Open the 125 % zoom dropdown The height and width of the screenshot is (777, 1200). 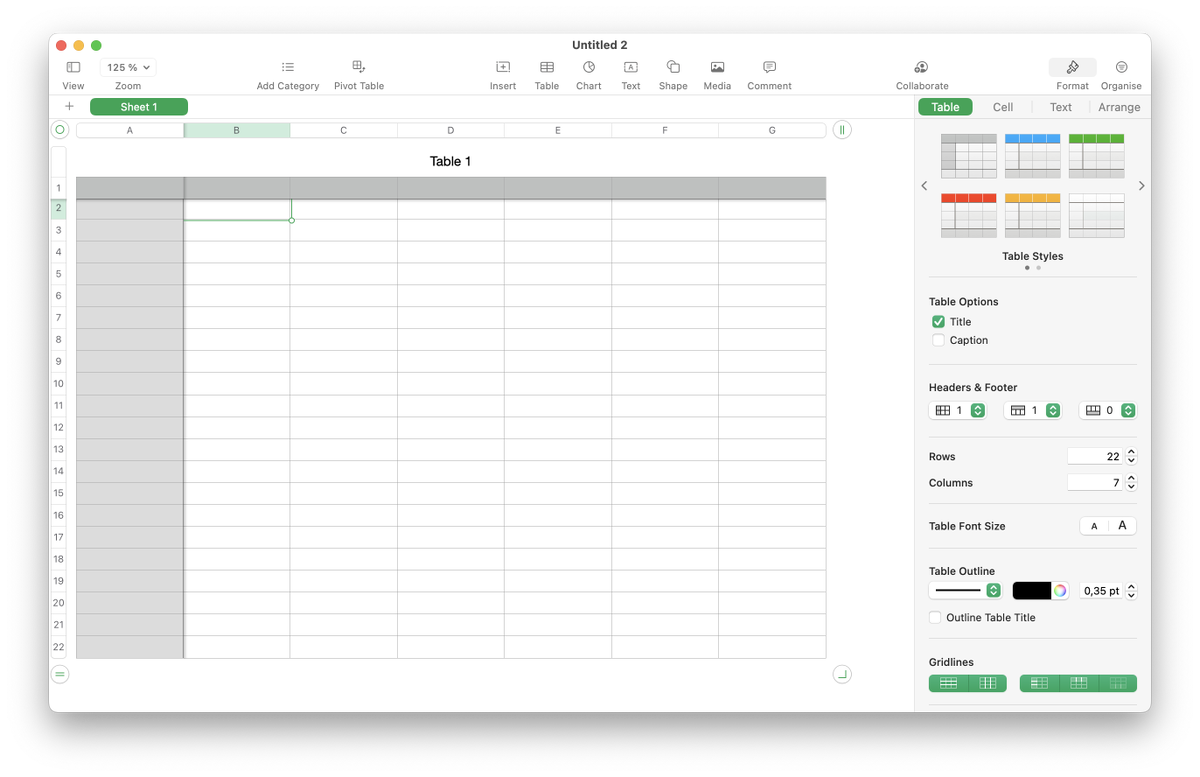click(128, 67)
